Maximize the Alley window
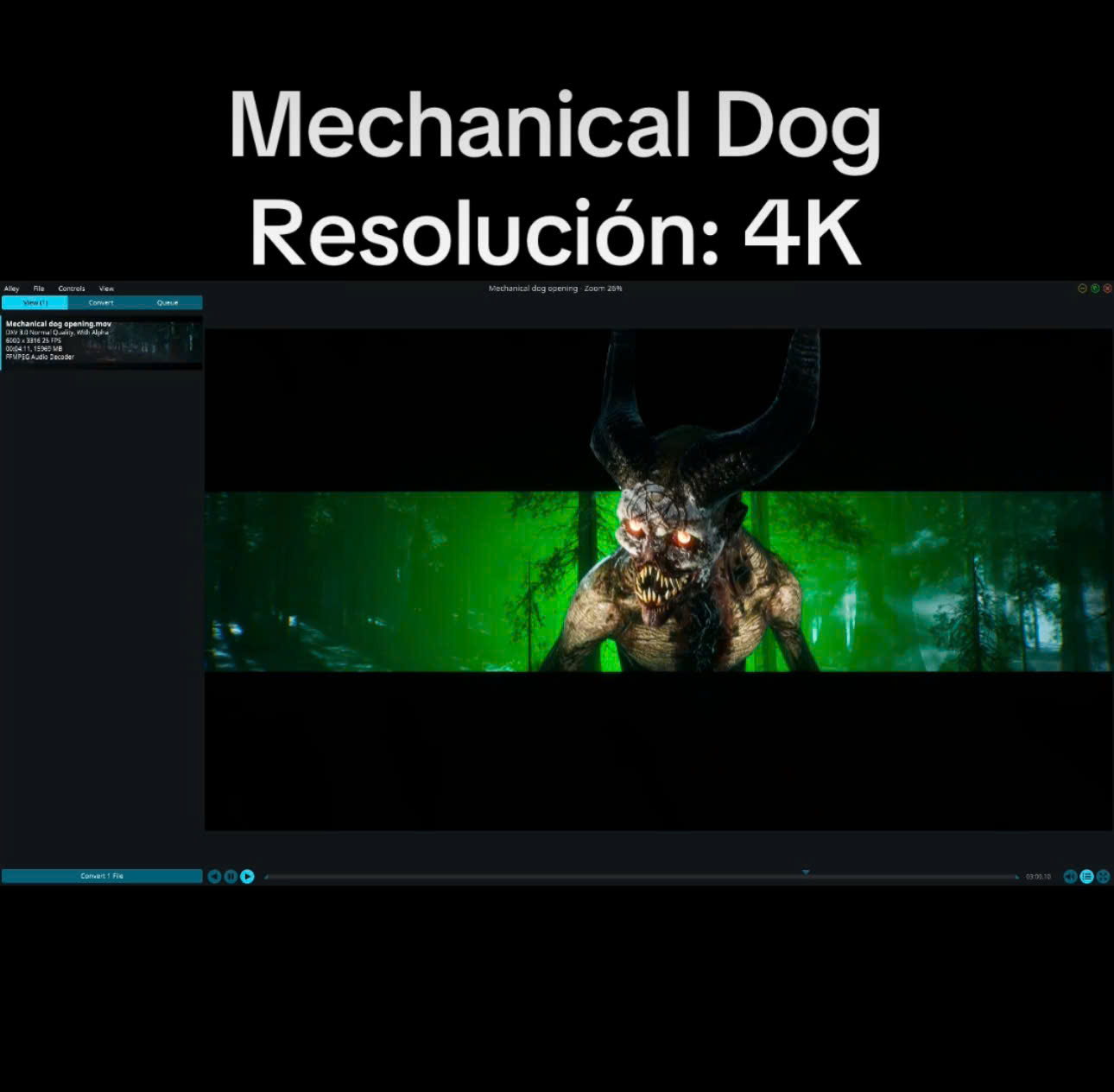Viewport: 1114px width, 1092px height. [x=1095, y=289]
